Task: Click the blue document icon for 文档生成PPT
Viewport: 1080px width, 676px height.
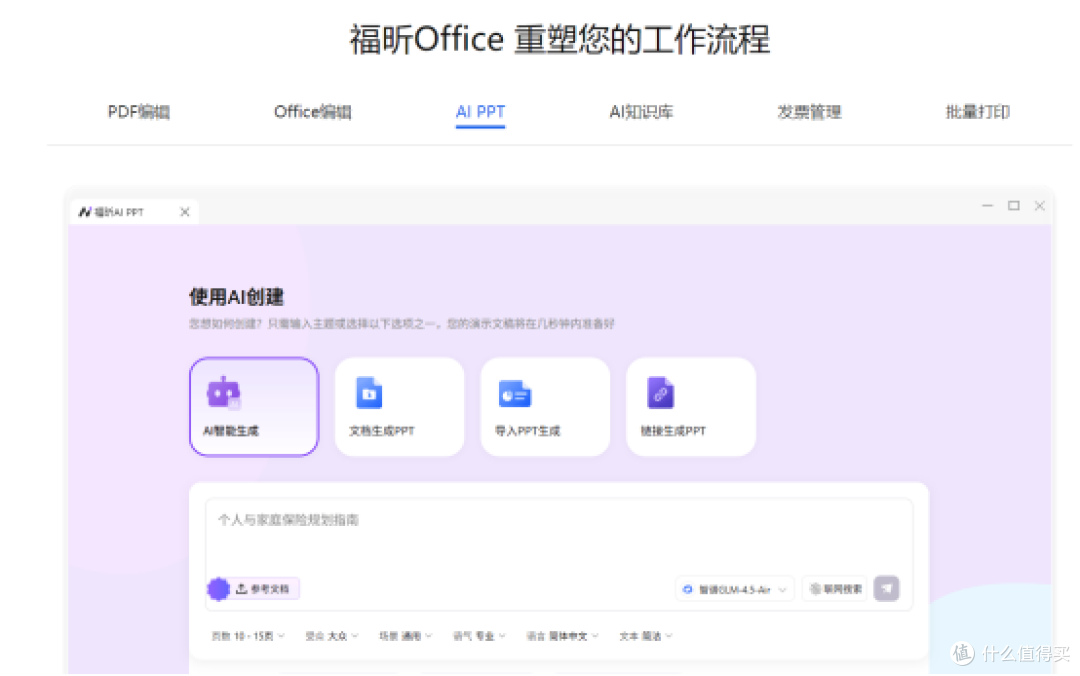Action: [x=369, y=393]
